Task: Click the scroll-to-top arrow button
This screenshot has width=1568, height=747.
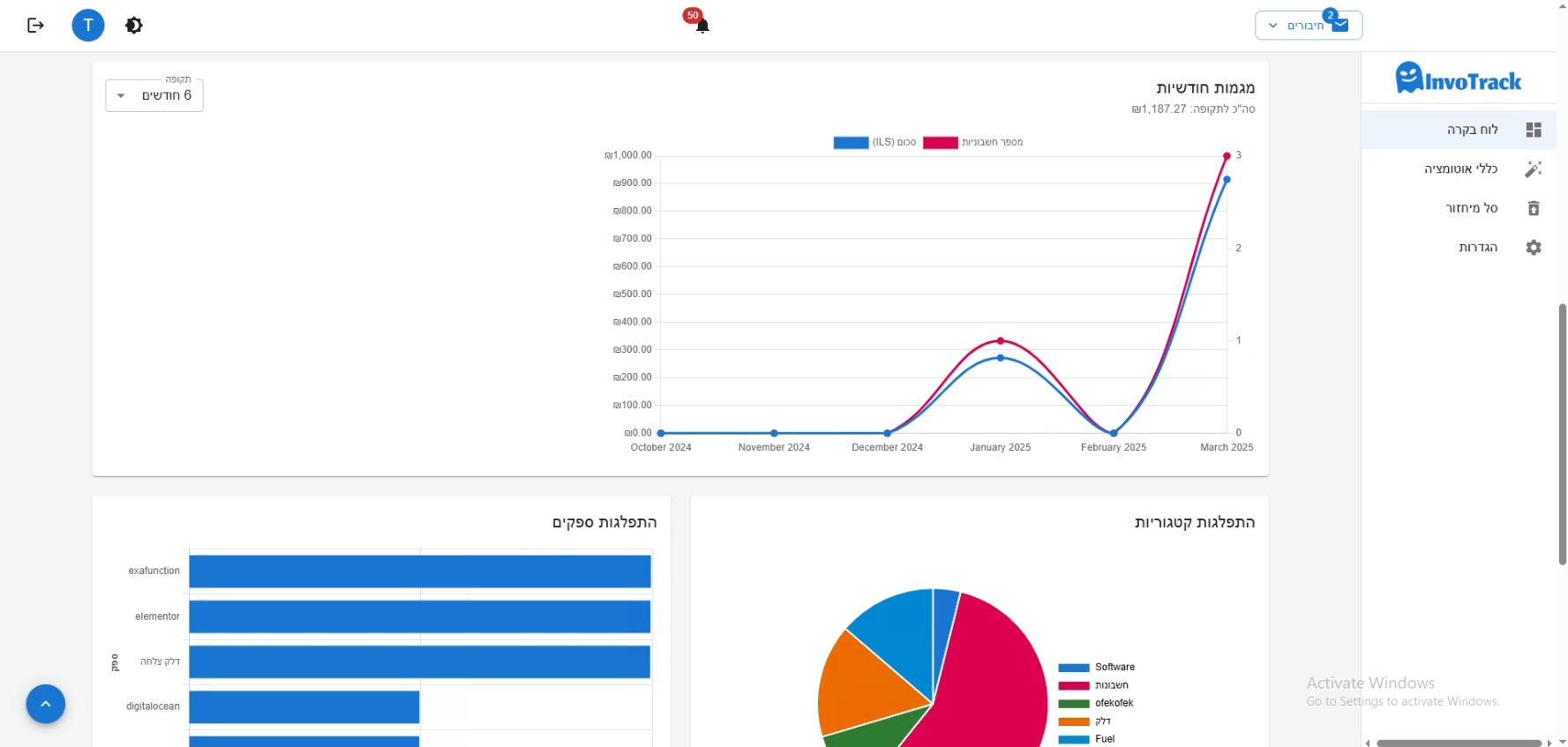Action: pyautogui.click(x=46, y=704)
